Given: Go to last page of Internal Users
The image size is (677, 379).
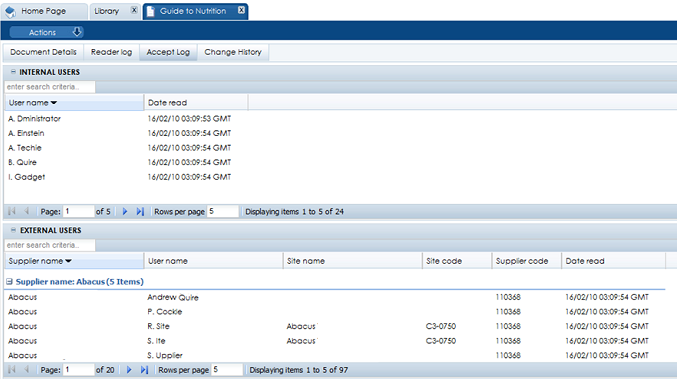Looking at the screenshot, I should pos(140,212).
